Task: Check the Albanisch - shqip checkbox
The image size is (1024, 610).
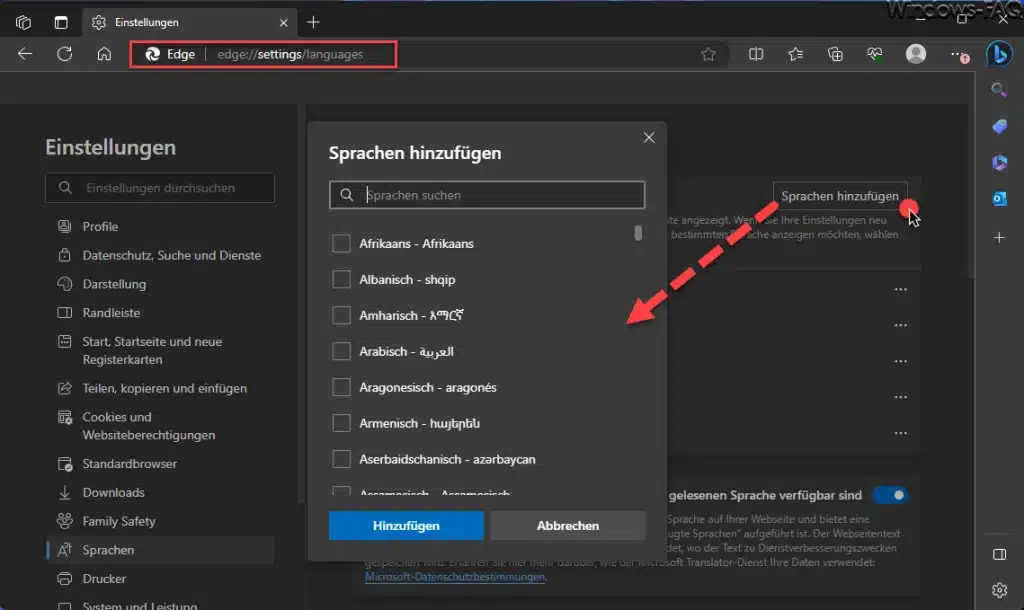Action: click(x=342, y=280)
